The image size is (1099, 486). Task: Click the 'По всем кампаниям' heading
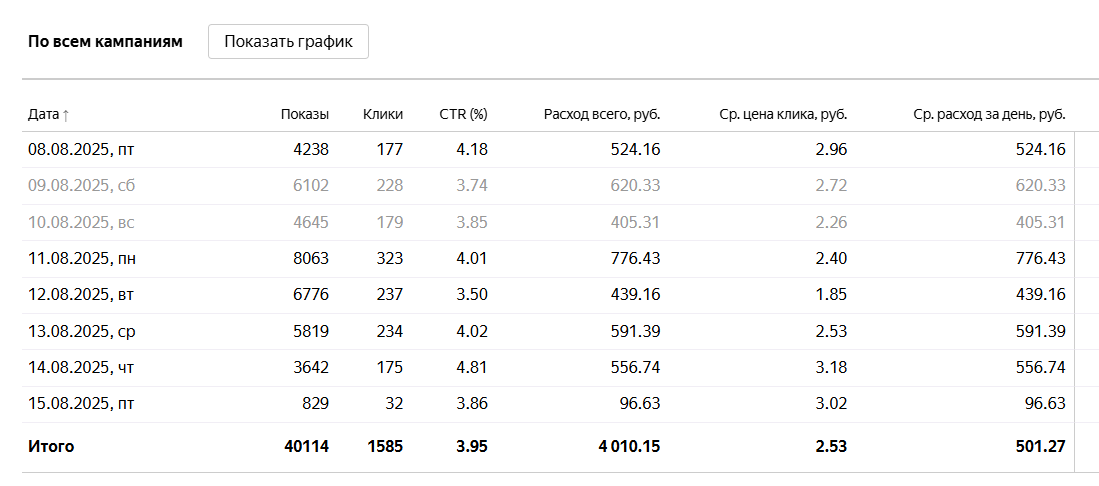tap(105, 42)
